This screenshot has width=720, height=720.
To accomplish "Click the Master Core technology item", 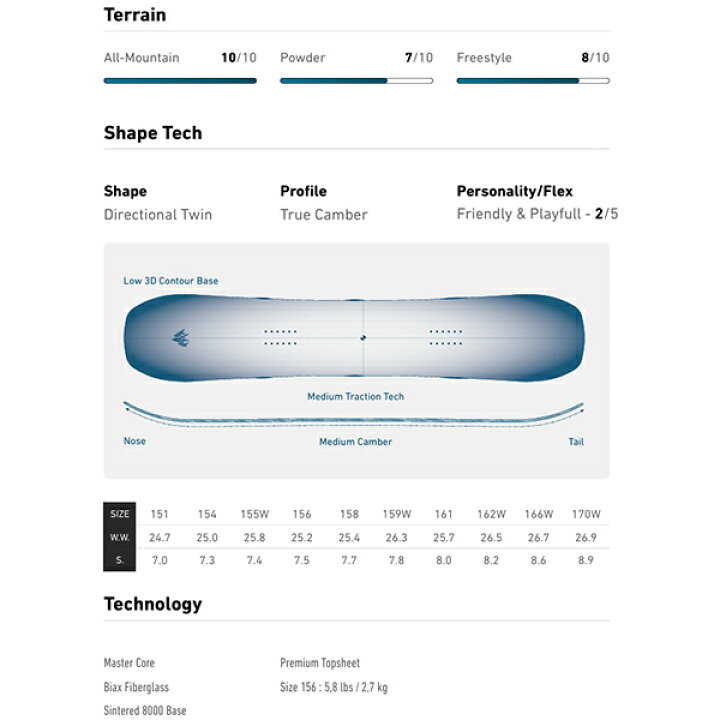I will click(x=129, y=663).
